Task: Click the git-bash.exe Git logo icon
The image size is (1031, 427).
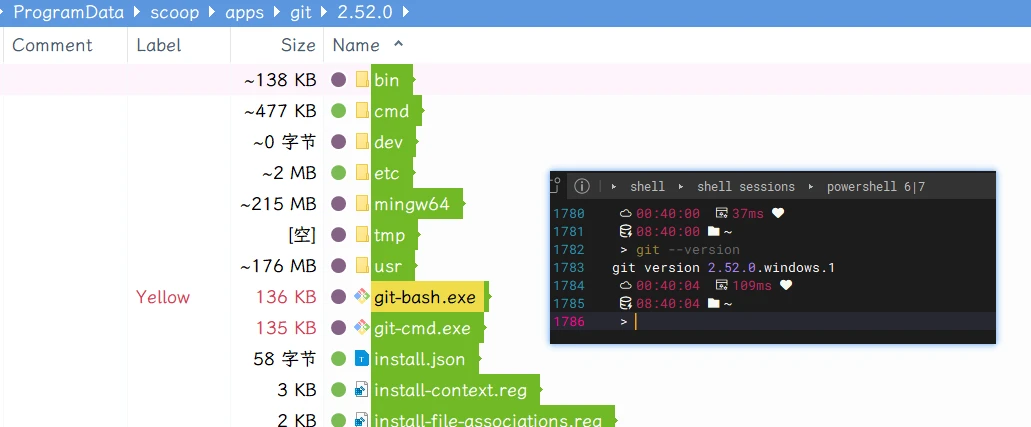Action: coord(362,297)
